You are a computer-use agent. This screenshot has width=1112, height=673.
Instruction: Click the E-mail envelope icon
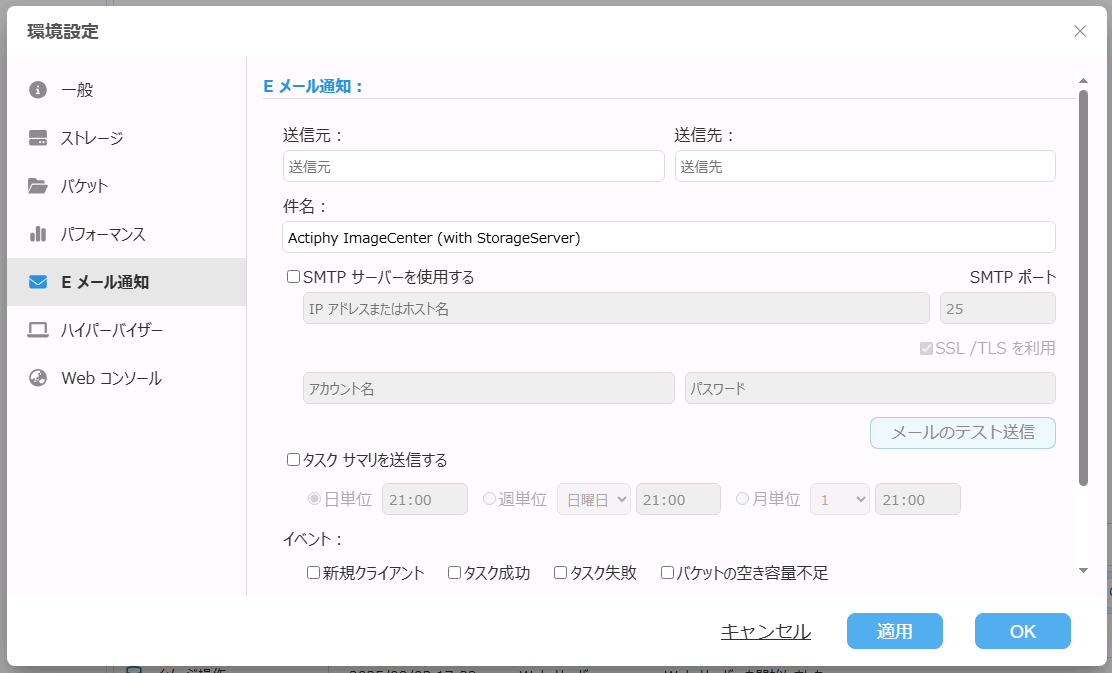click(x=38, y=282)
